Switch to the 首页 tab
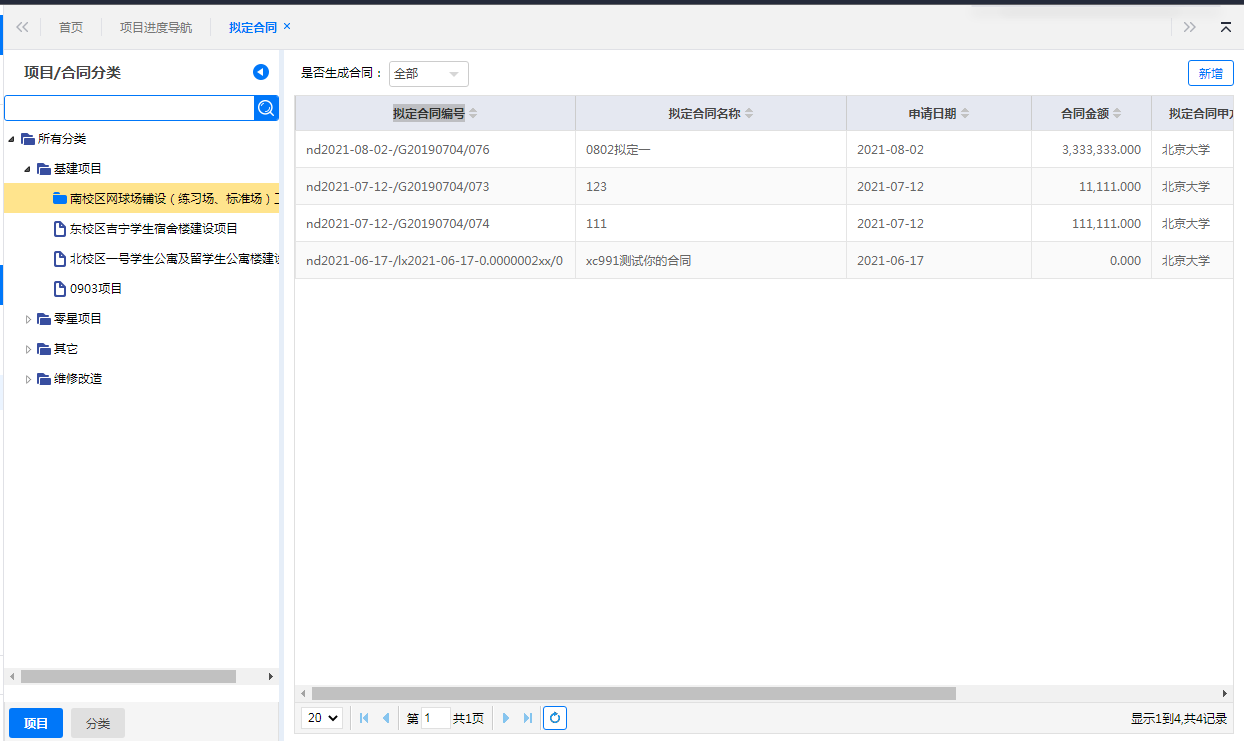The image size is (1244, 741). click(x=71, y=27)
